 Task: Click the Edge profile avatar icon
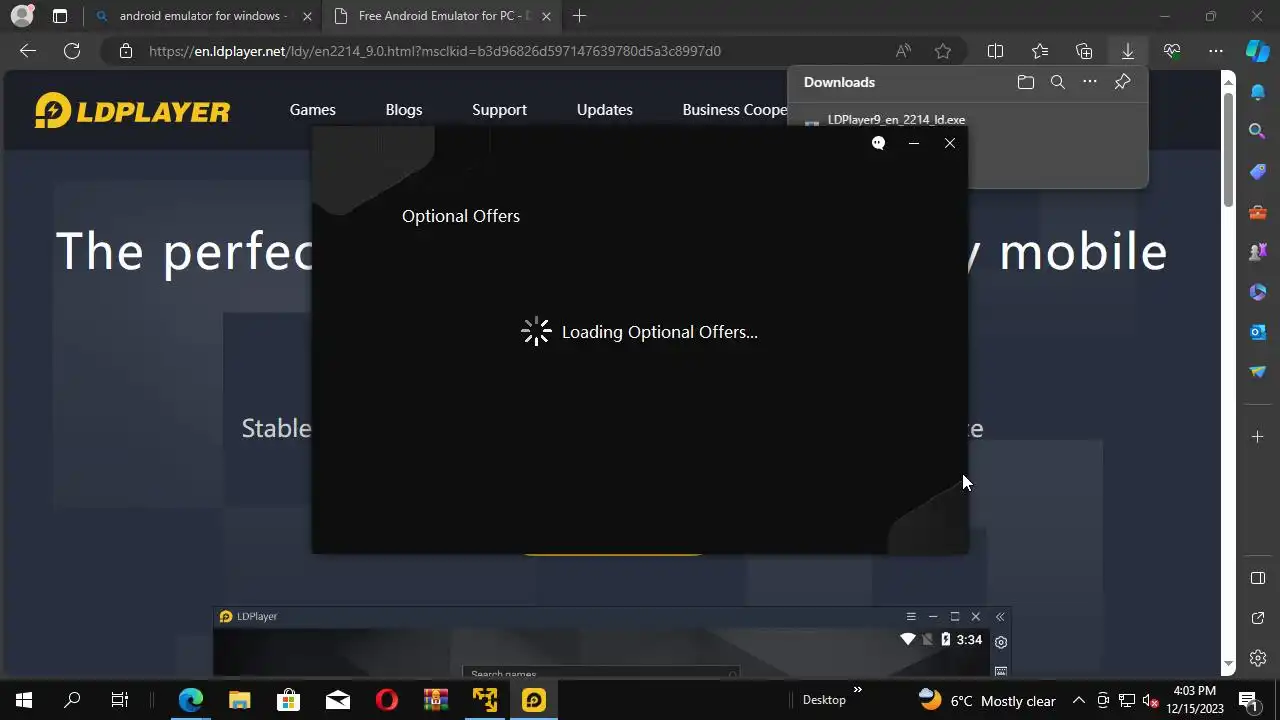tap(22, 16)
